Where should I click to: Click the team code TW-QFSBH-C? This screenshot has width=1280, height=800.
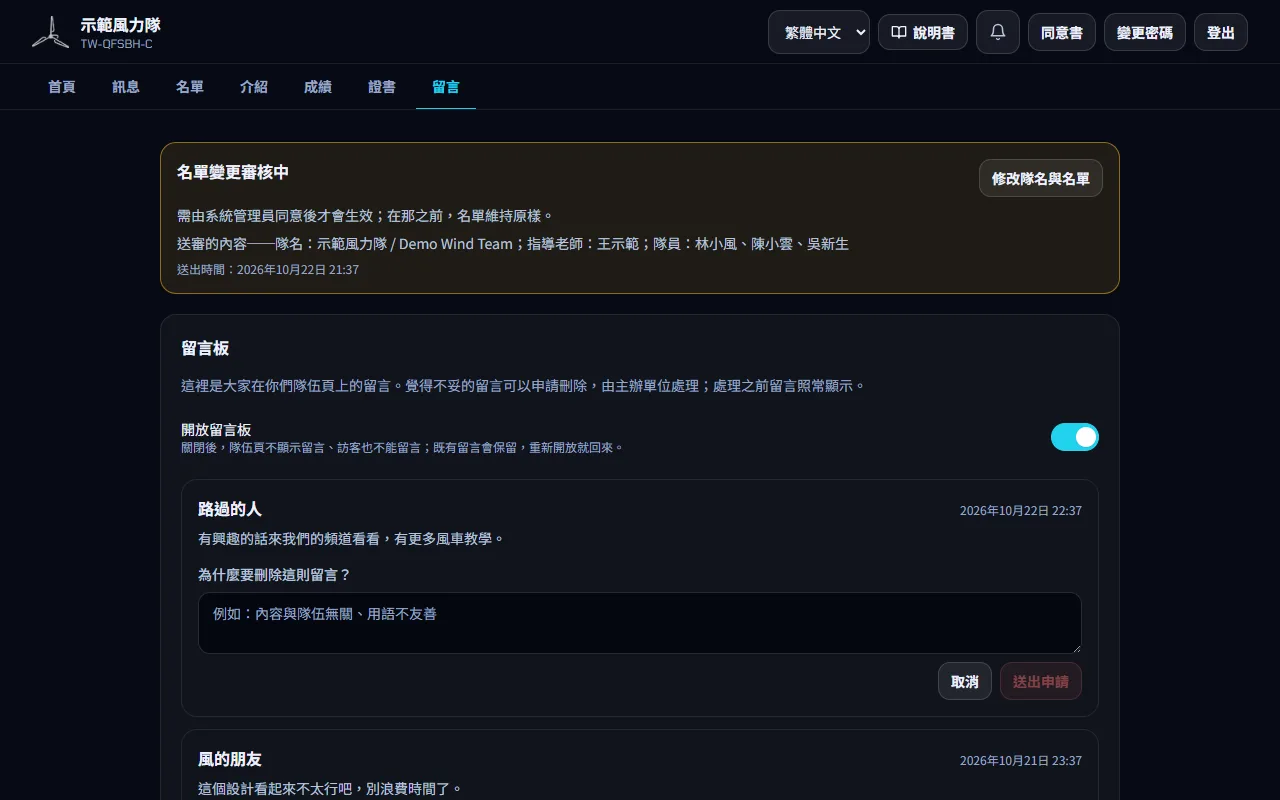click(x=117, y=44)
